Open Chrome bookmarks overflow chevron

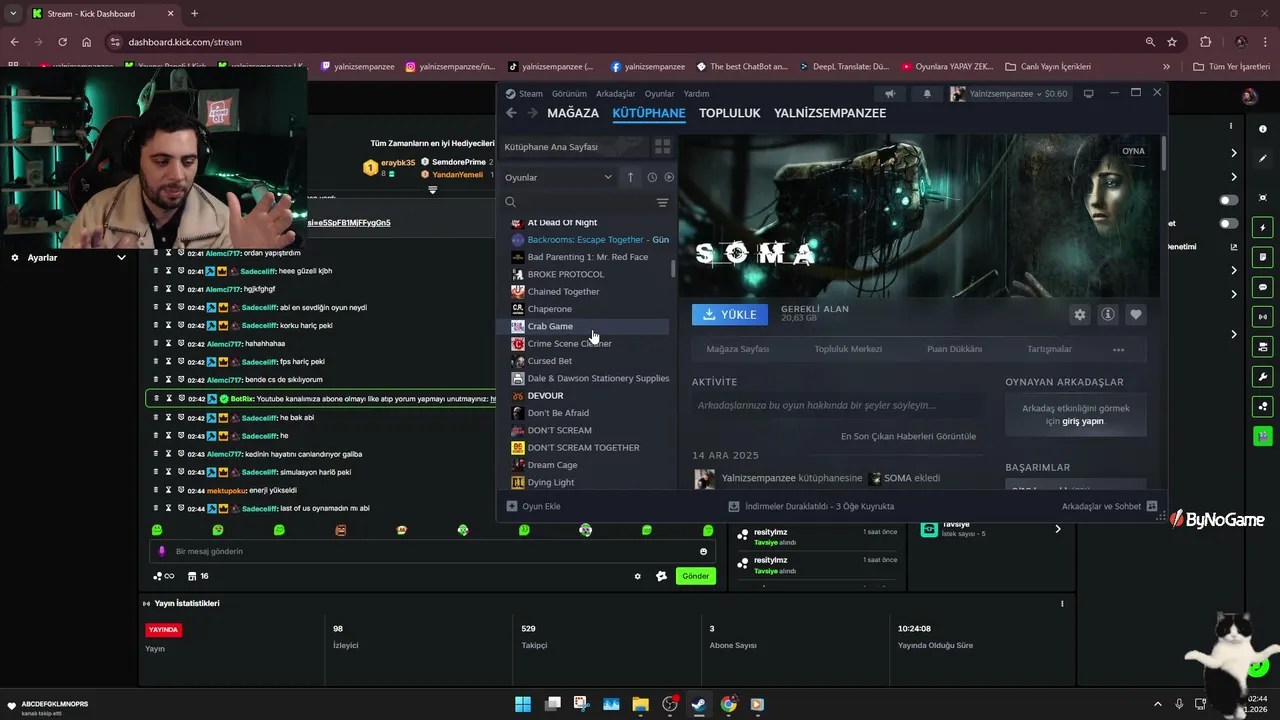[1166, 66]
